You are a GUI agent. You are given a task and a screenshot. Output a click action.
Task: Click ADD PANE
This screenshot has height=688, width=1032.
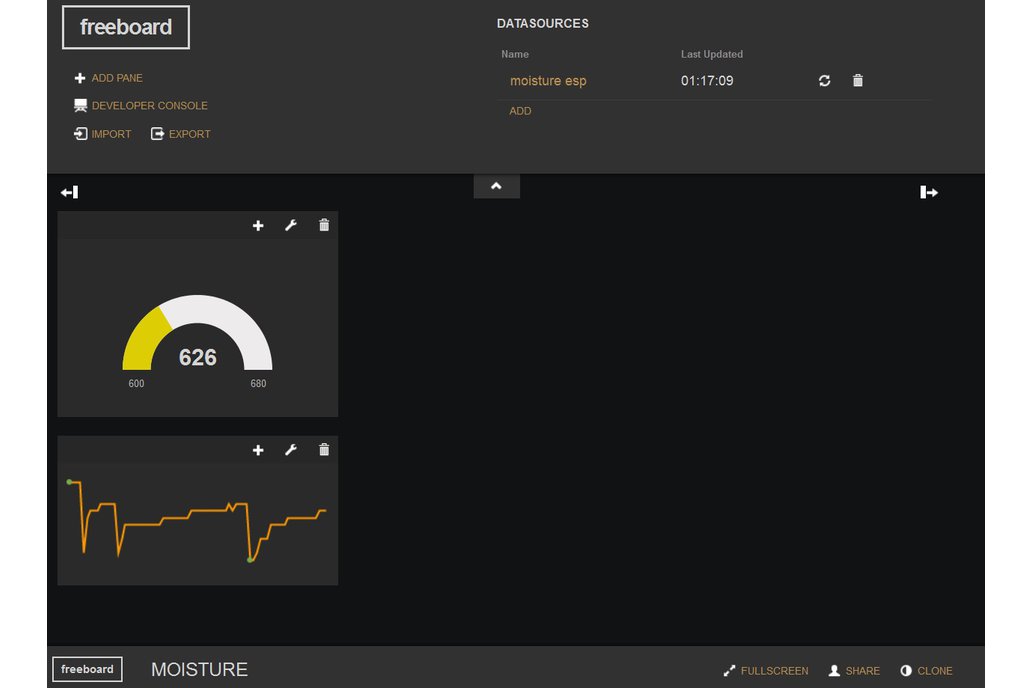108,78
